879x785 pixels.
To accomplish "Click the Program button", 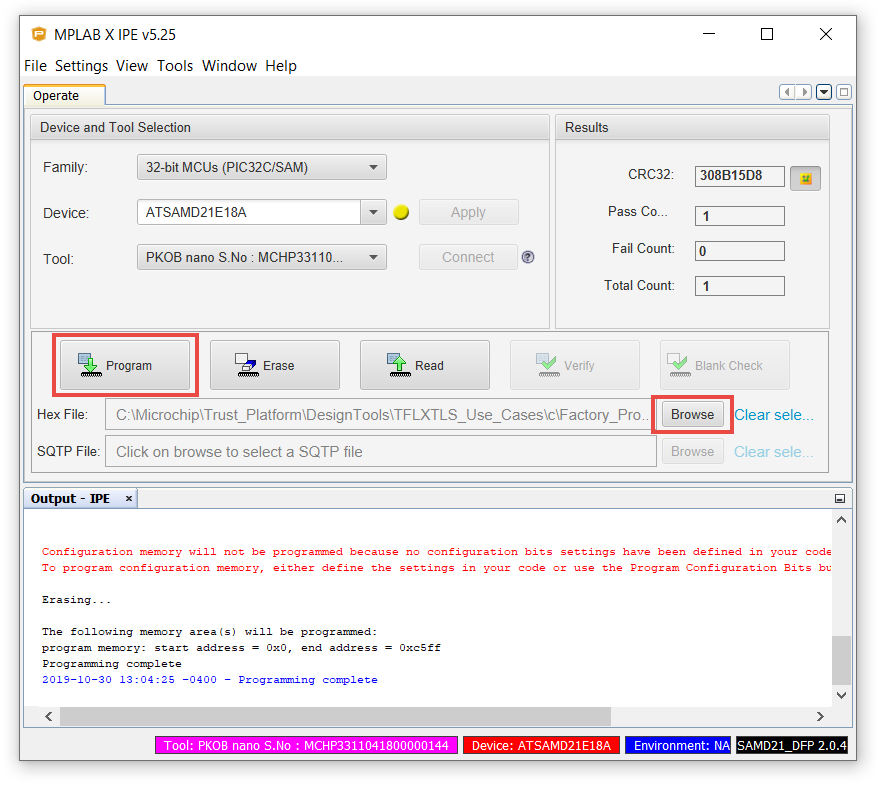I will [x=125, y=366].
